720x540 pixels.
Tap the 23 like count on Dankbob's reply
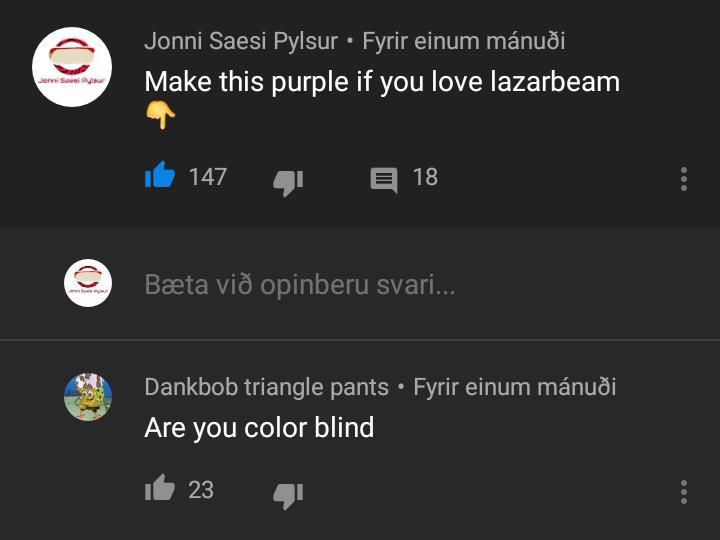201,490
